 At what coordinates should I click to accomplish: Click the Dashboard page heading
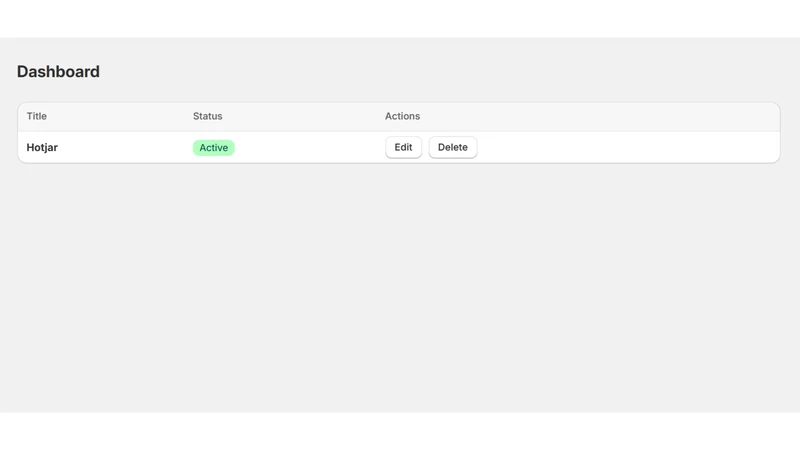[x=58, y=71]
